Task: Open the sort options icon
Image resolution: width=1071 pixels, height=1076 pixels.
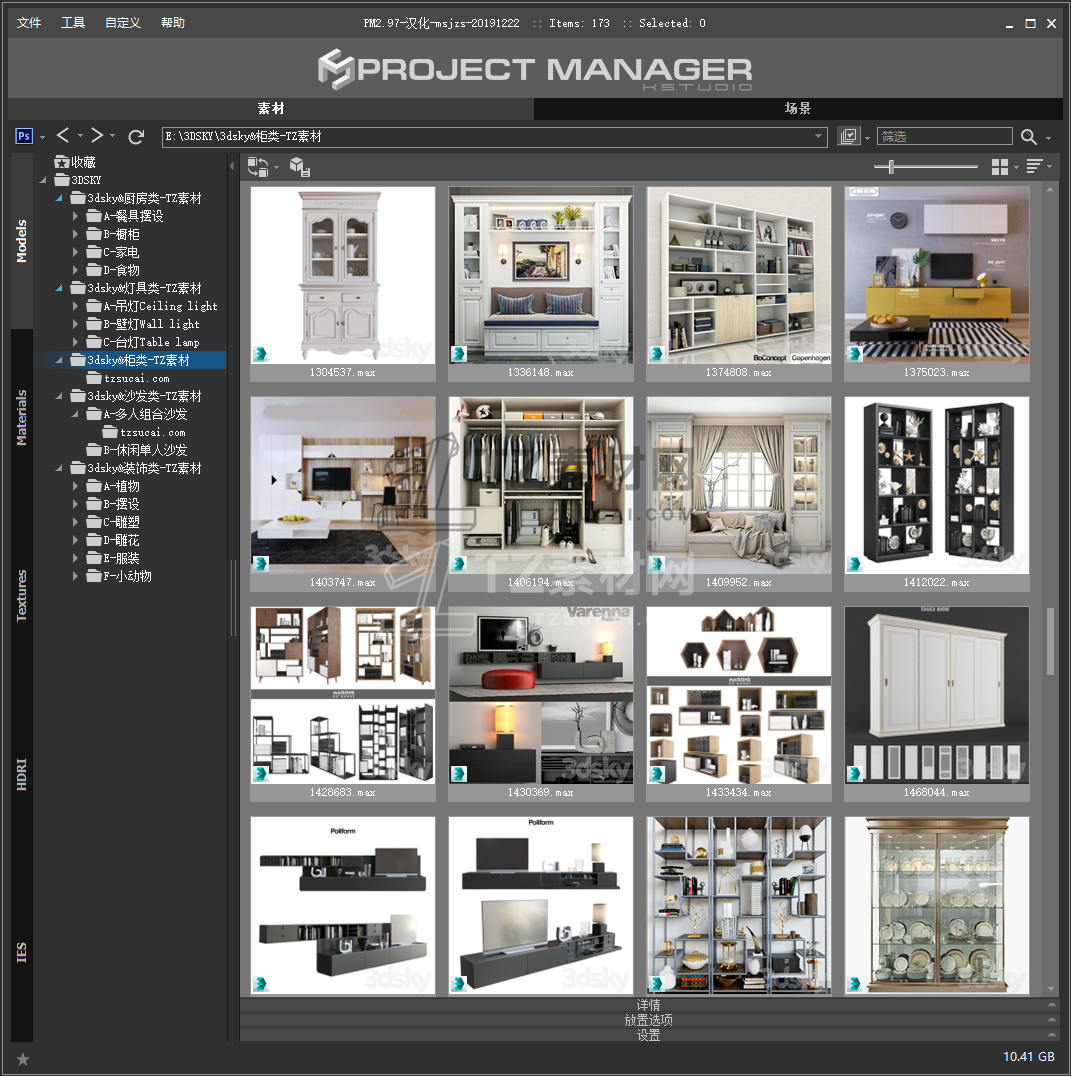Action: 1034,167
